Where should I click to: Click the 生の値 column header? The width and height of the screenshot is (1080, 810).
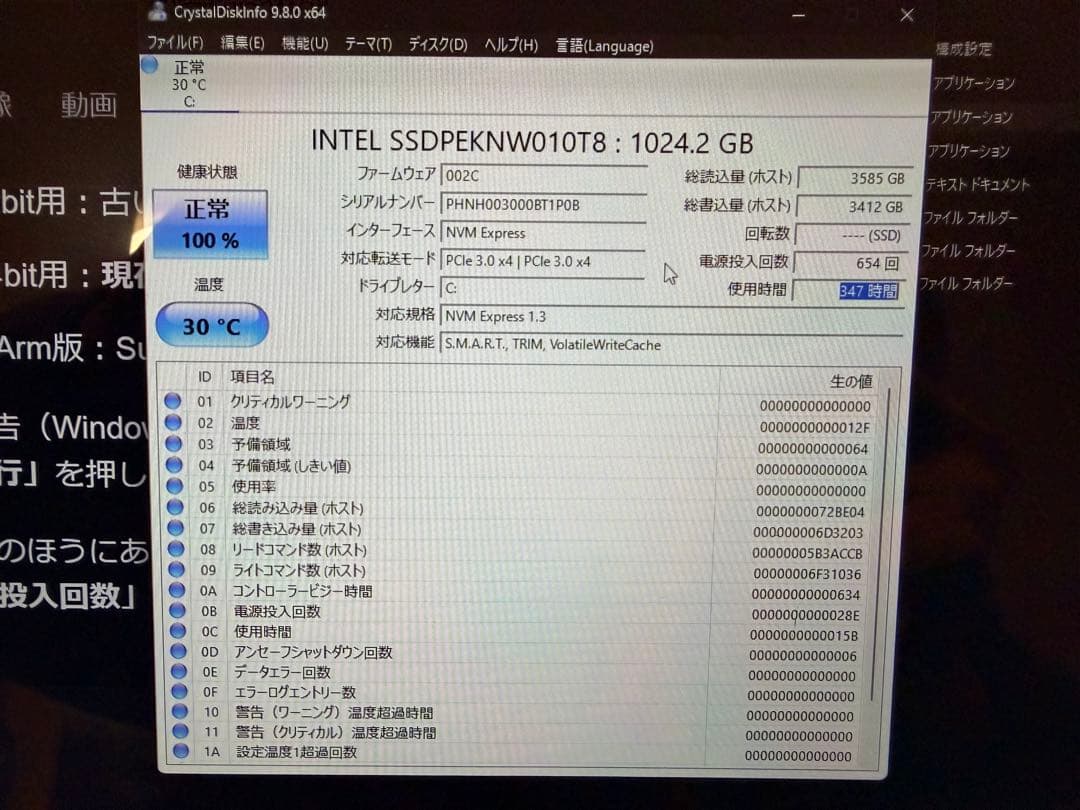tap(851, 381)
